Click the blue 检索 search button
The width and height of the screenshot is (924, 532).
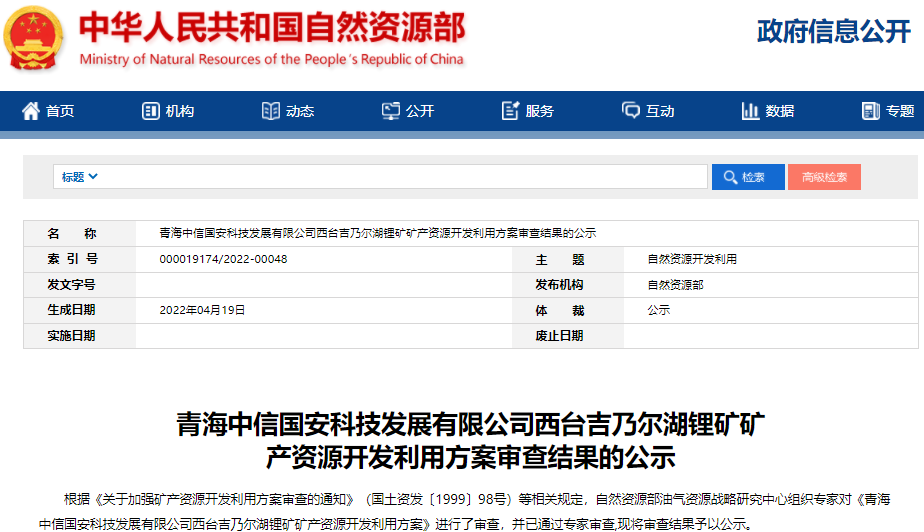(748, 177)
